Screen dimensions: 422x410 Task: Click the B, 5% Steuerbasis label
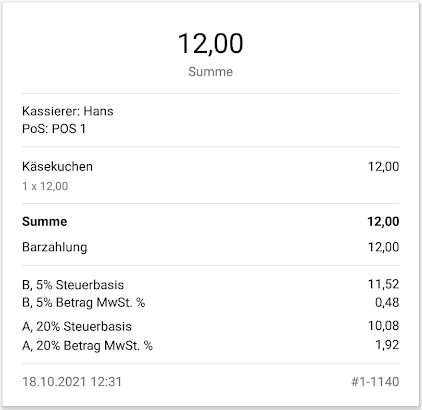[73, 285]
